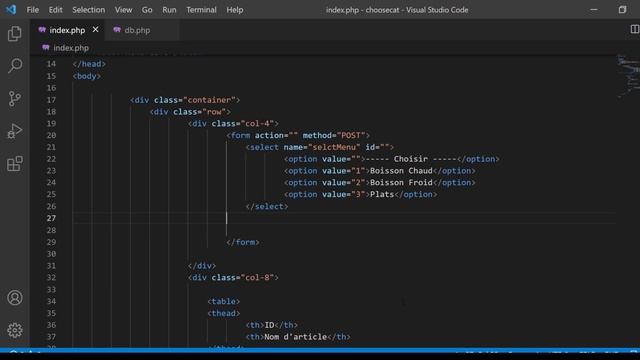Switch to the index.php tab
The image size is (640, 360).
[67, 30]
